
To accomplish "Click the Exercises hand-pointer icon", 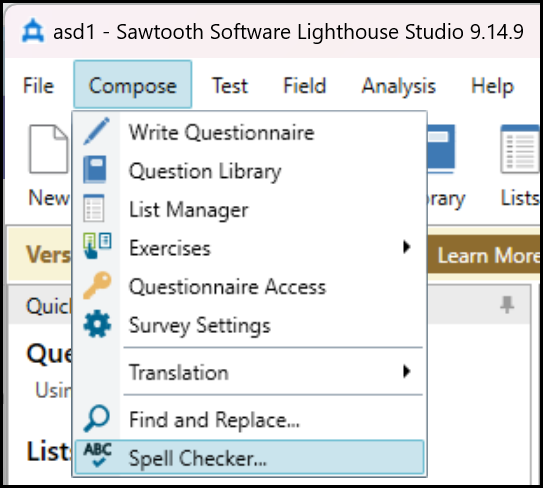I will coord(97,246).
